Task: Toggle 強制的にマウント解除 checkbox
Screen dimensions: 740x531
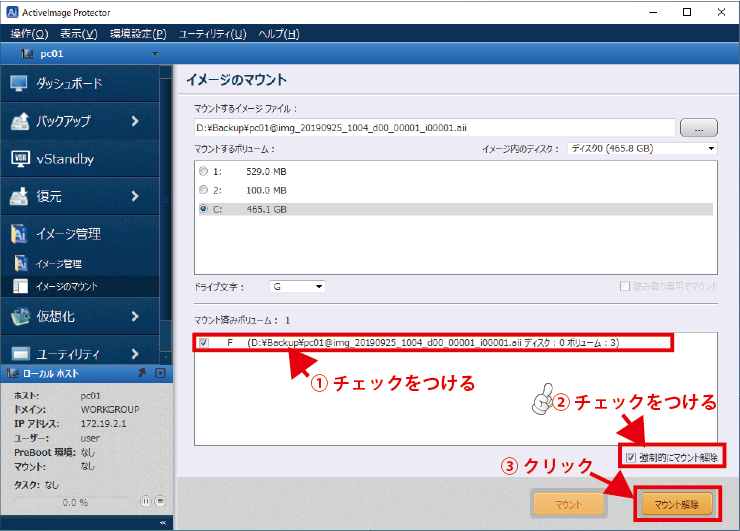Action: point(629,457)
